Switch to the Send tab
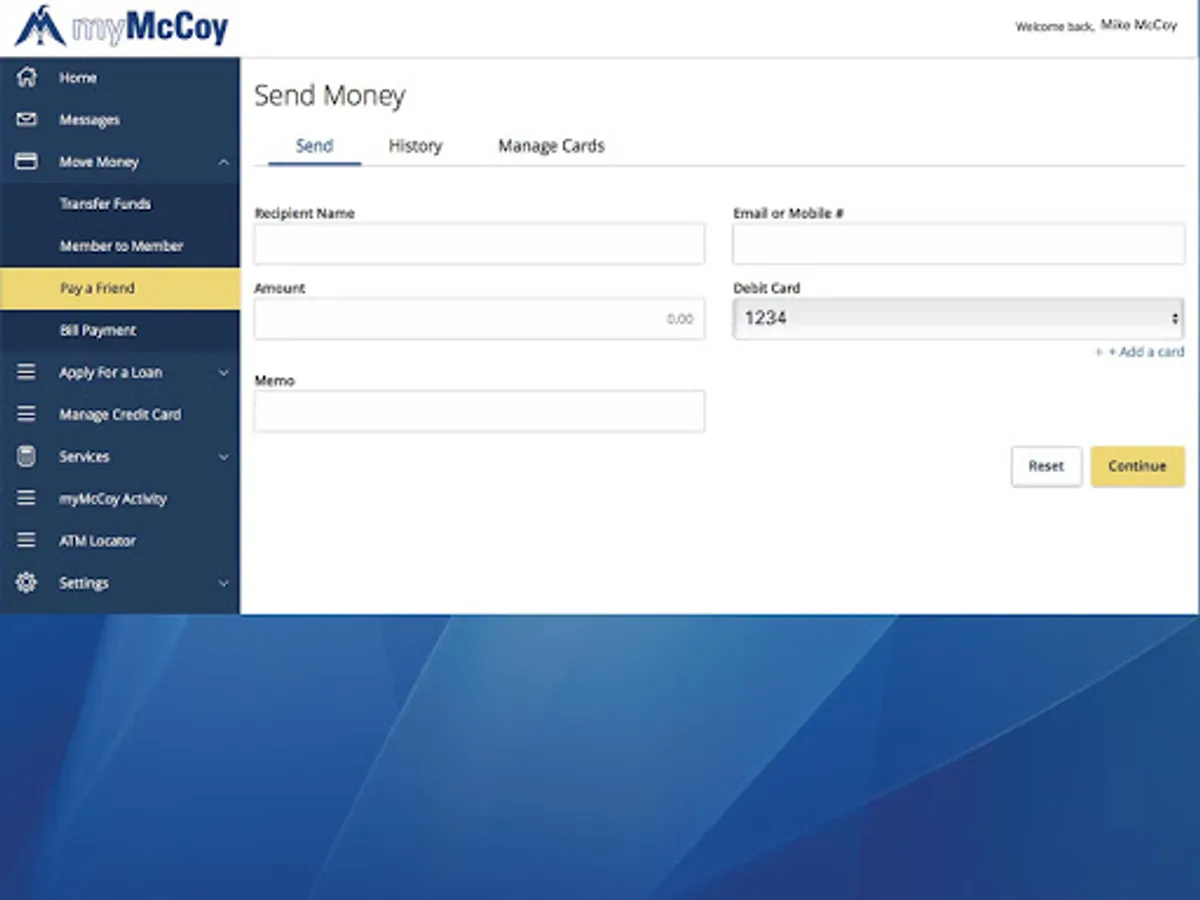Viewport: 1200px width, 900px height. pos(314,146)
